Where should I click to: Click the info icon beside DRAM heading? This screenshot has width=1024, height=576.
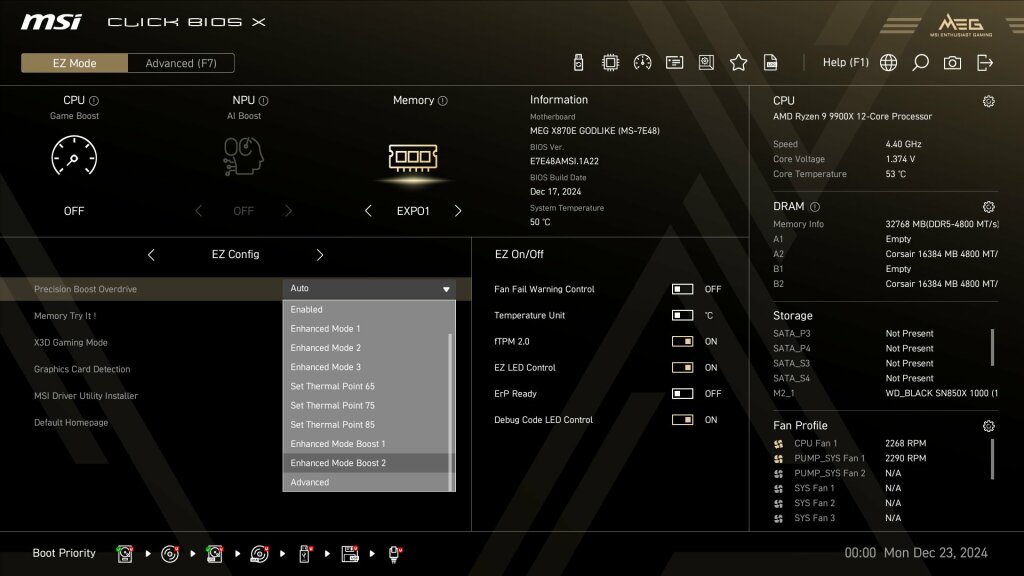(814, 206)
